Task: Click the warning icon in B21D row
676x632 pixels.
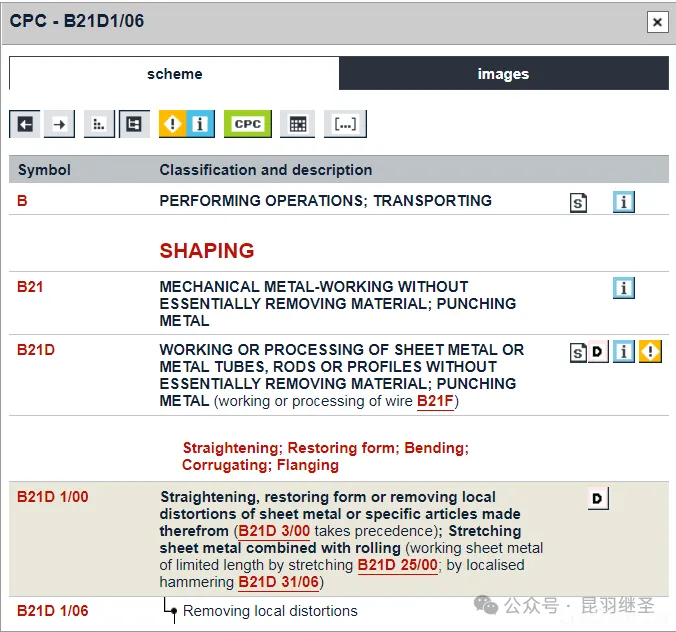Action: coord(651,352)
